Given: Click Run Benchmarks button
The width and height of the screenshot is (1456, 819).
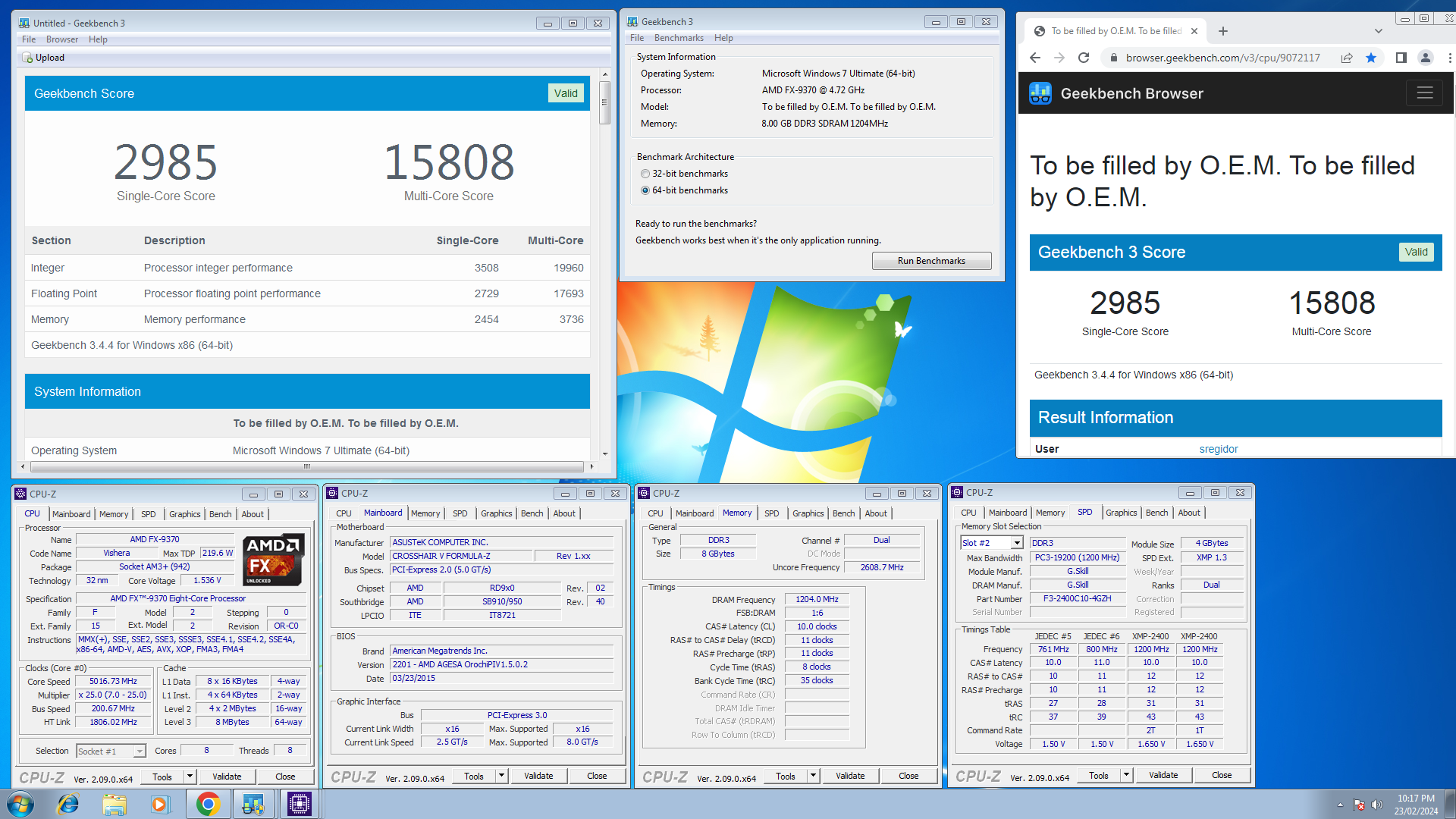Looking at the screenshot, I should 931,261.
